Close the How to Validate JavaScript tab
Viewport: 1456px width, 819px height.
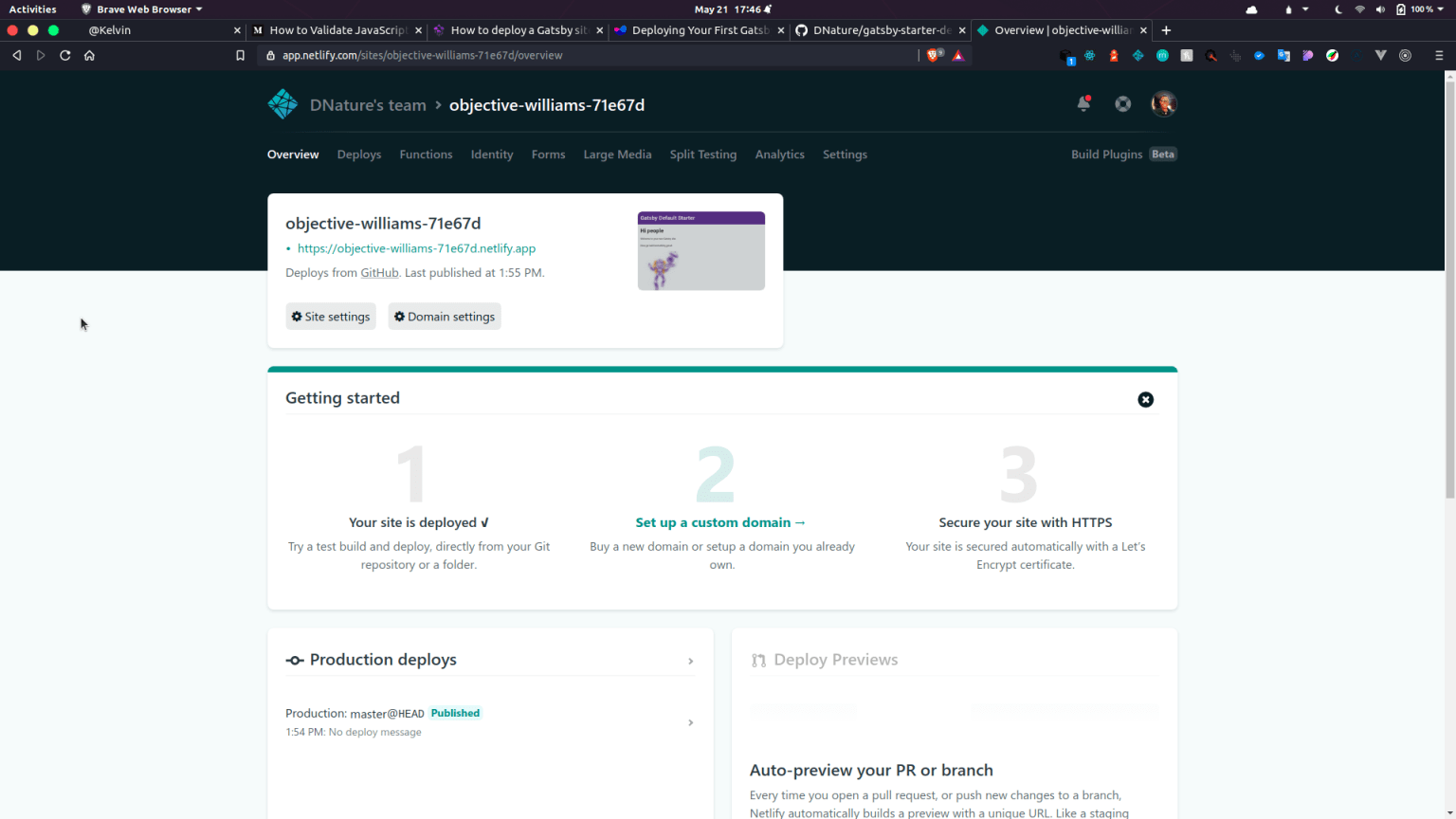click(419, 30)
